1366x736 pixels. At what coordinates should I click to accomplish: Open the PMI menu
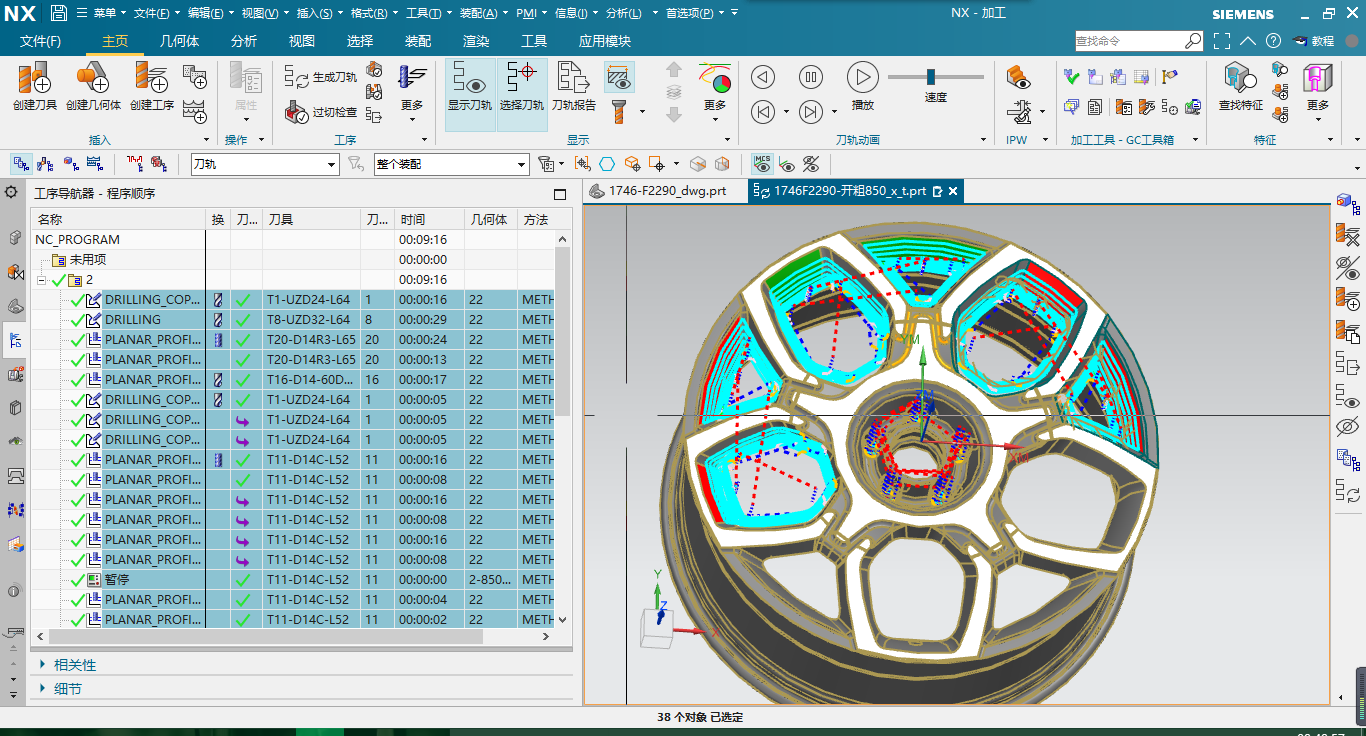point(530,13)
